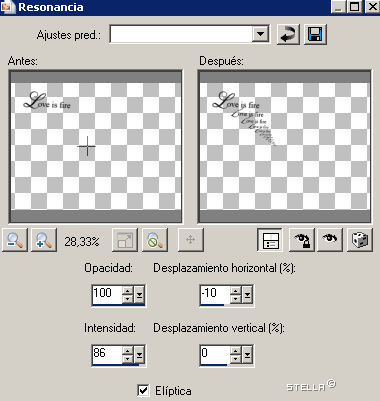The height and width of the screenshot is (401, 380).
Task: Click the Intensidad value field
Action: [x=107, y=355]
